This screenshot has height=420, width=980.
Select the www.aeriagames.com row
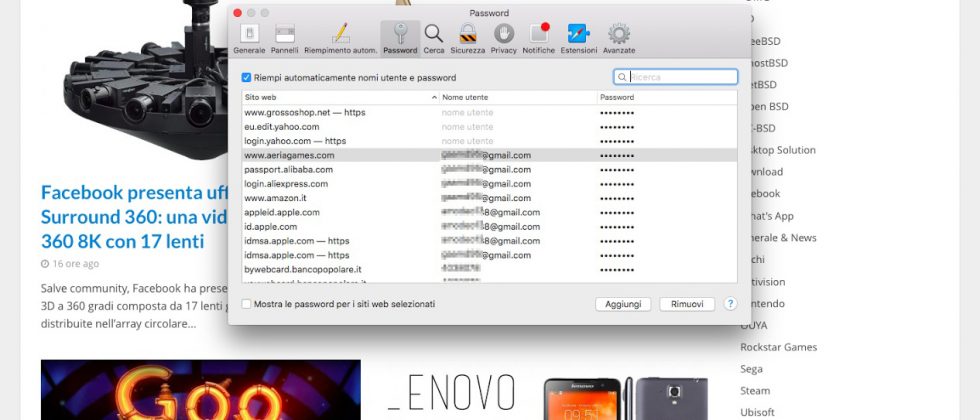click(x=489, y=155)
